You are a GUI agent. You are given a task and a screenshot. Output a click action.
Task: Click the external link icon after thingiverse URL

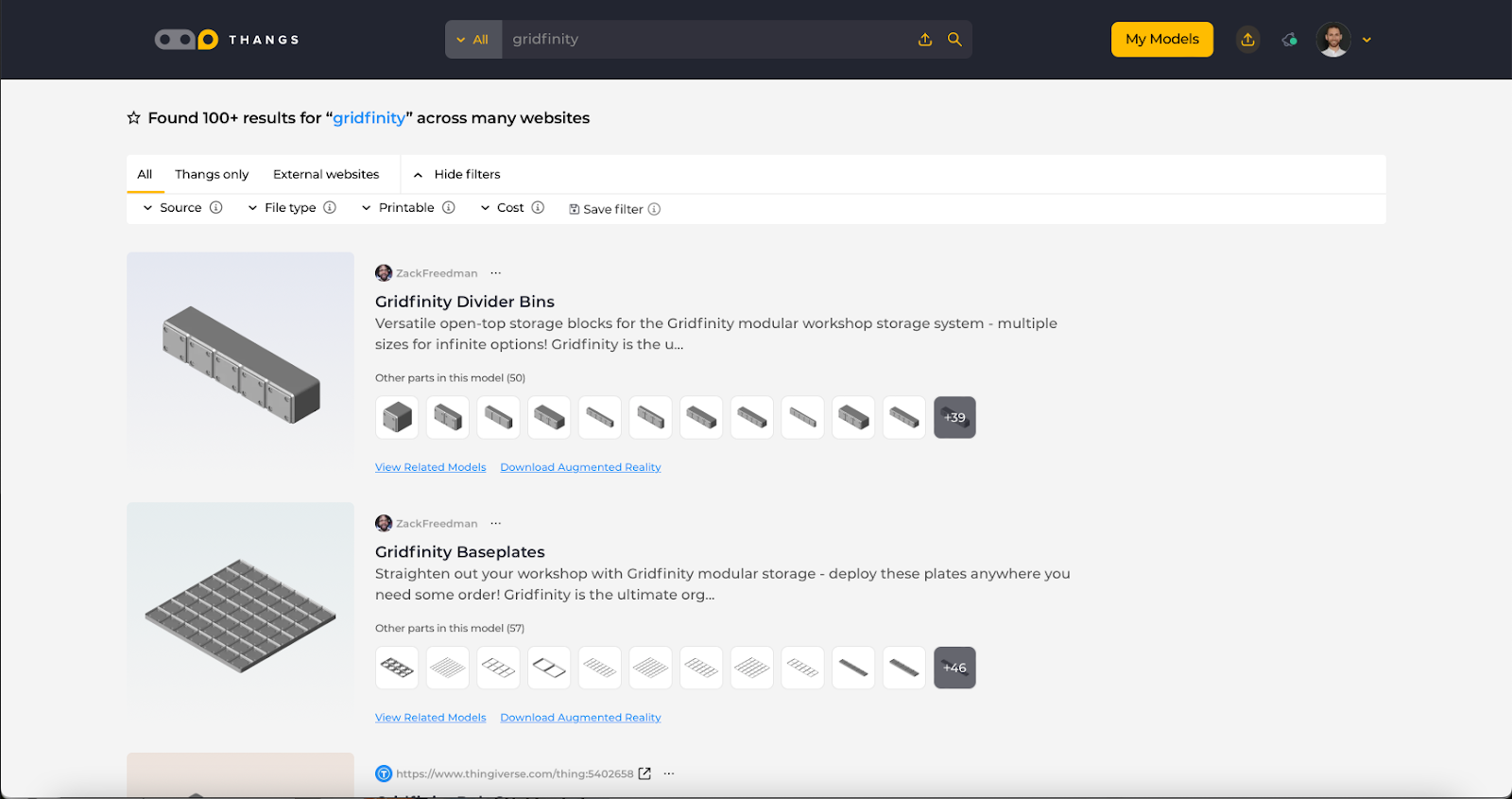(x=644, y=773)
